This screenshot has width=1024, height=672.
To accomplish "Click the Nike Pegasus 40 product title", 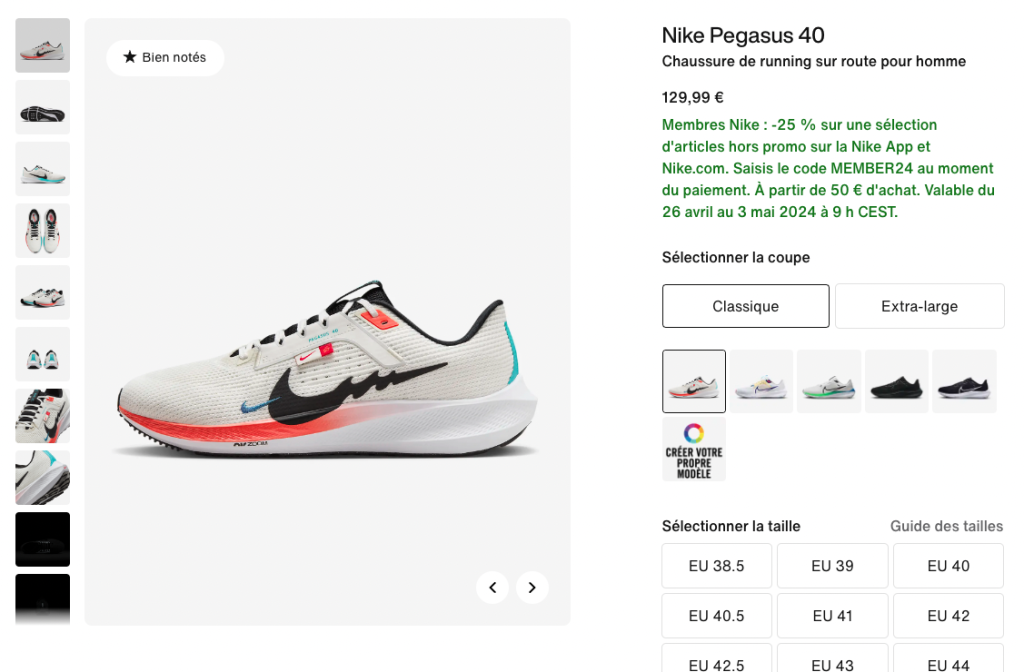I will tap(742, 35).
